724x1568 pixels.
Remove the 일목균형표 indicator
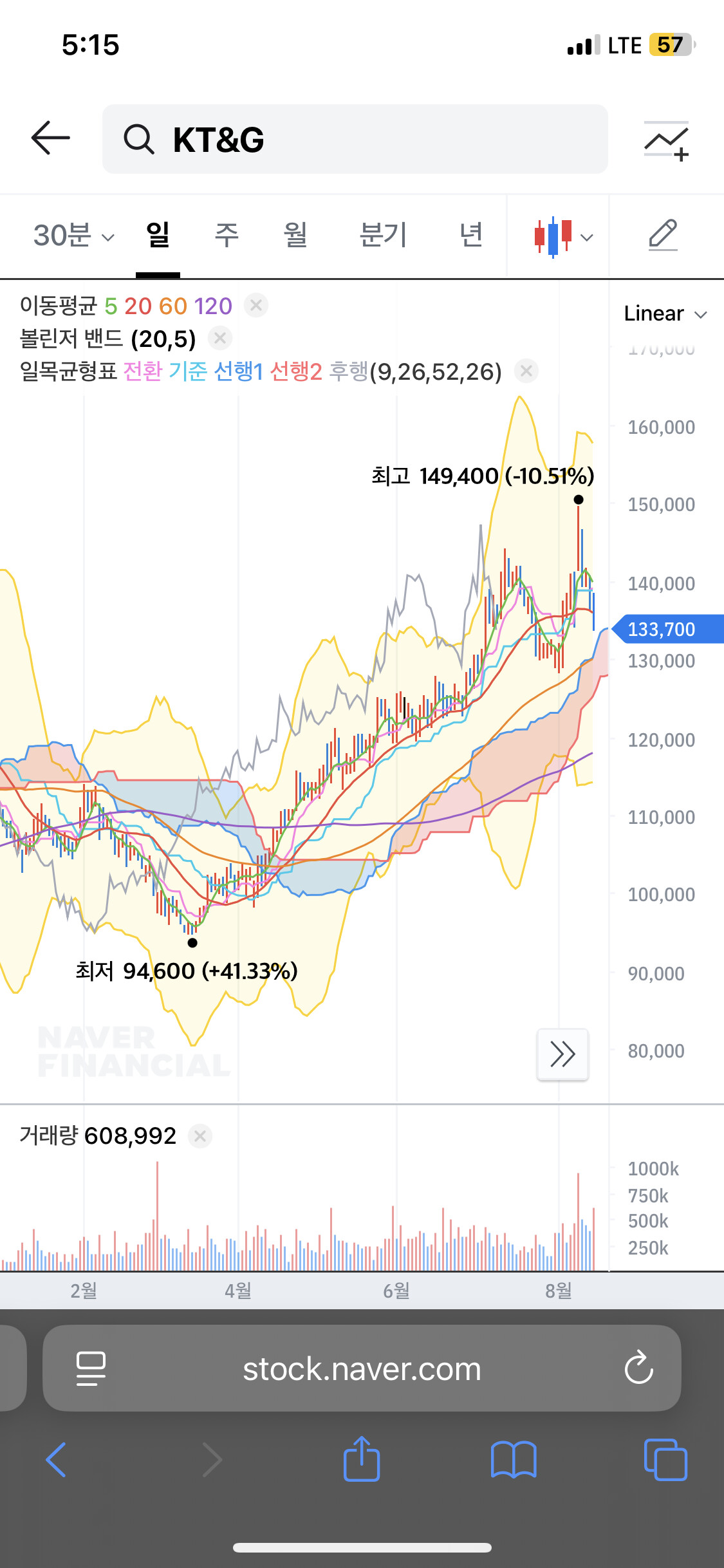(x=526, y=371)
